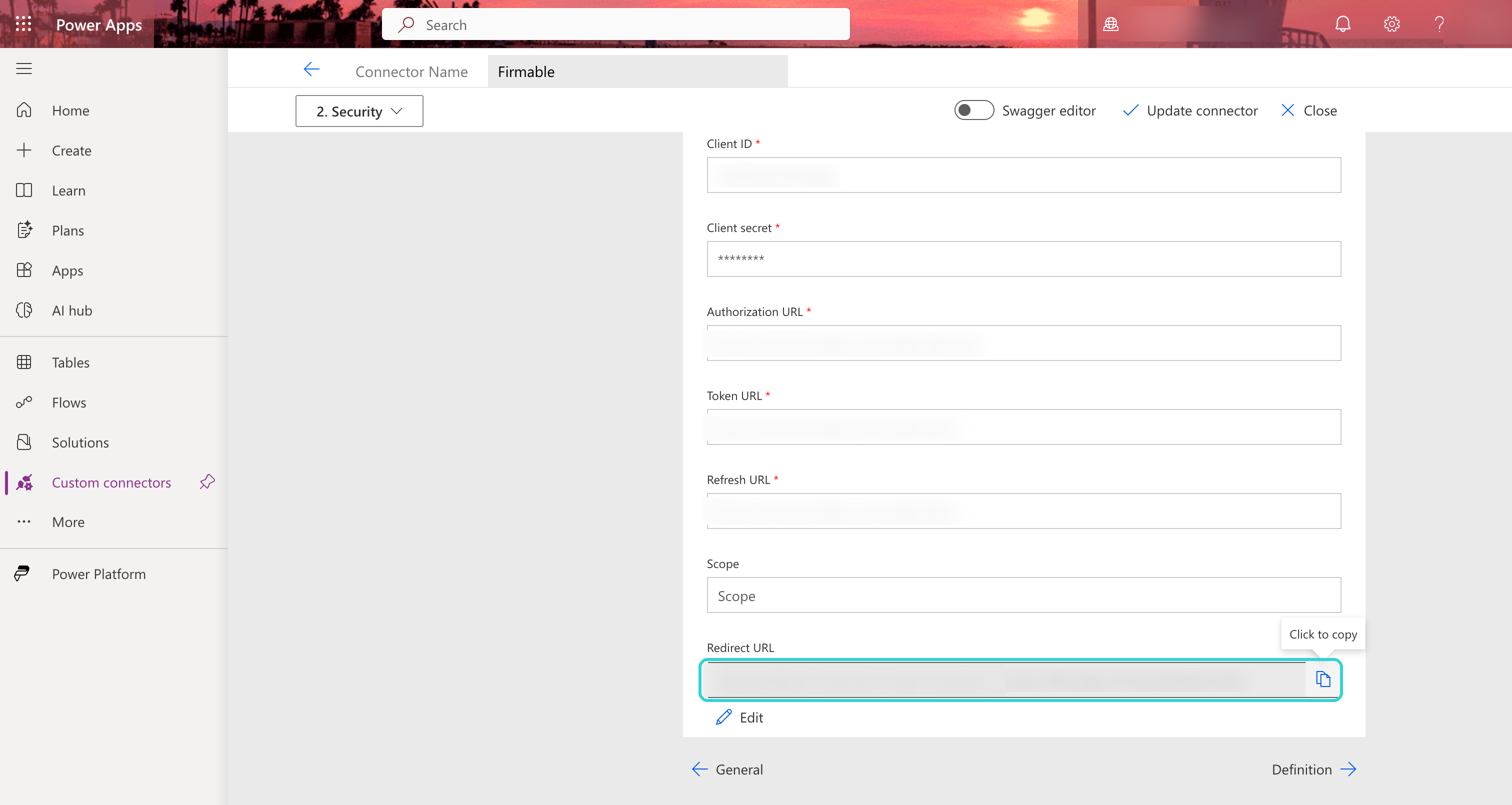The height and width of the screenshot is (805, 1512).
Task: Click the Connector Name field with Firmable
Action: [637, 71]
